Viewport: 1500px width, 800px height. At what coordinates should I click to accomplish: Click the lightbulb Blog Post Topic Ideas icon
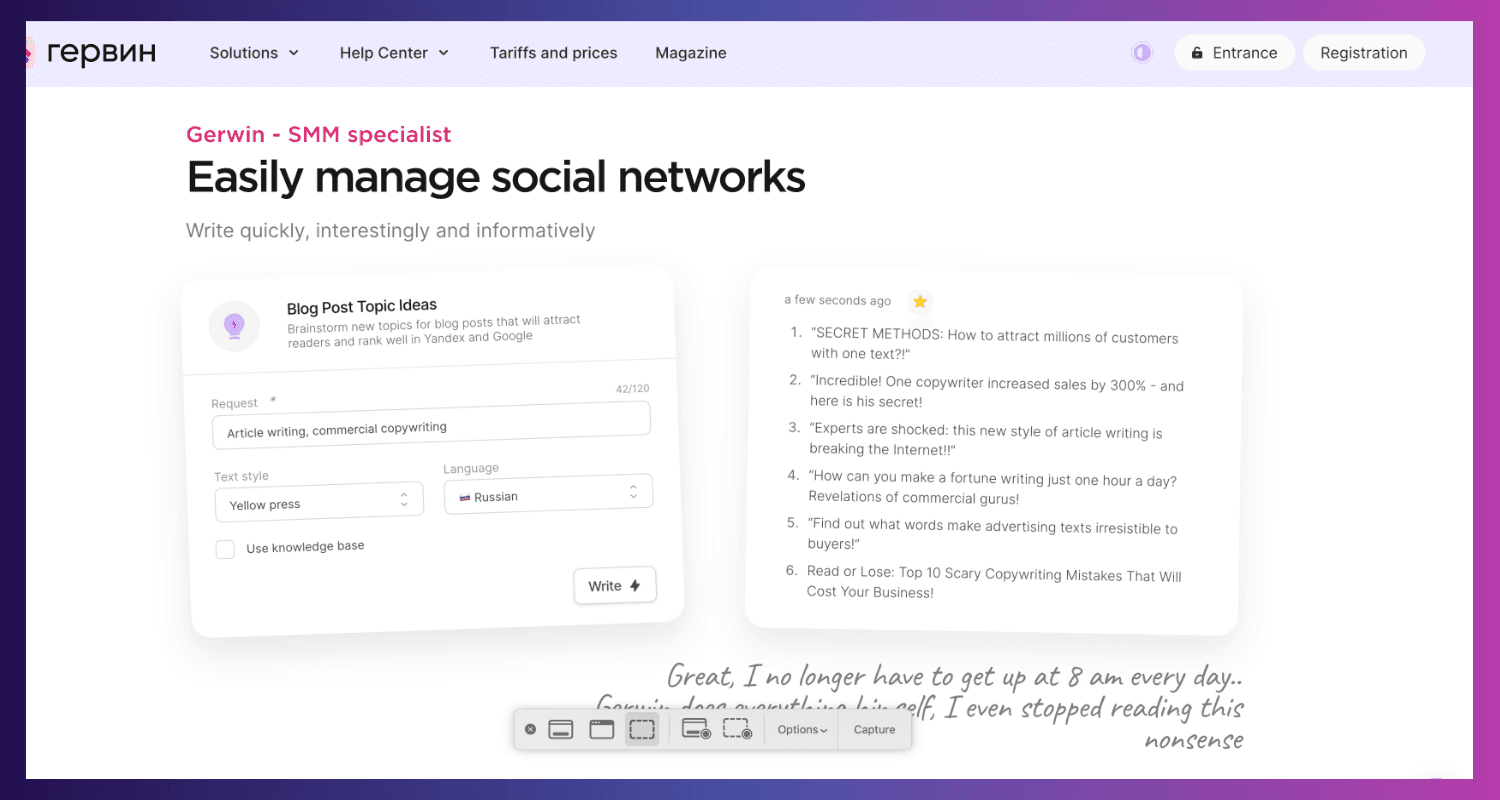pyautogui.click(x=234, y=325)
